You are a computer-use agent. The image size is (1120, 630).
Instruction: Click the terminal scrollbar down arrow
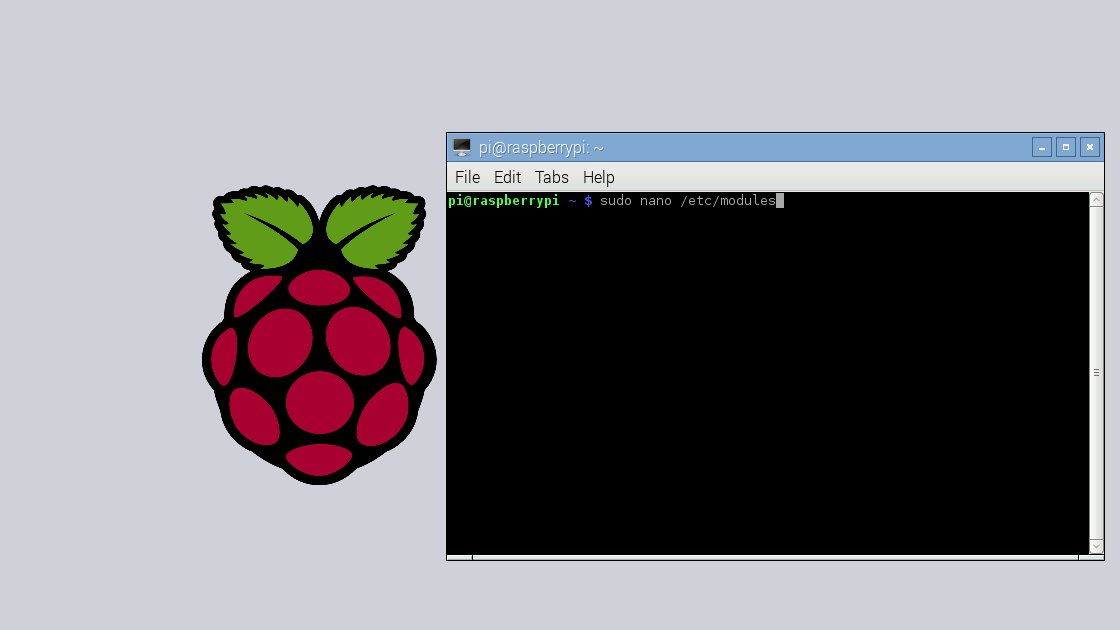(x=1096, y=546)
